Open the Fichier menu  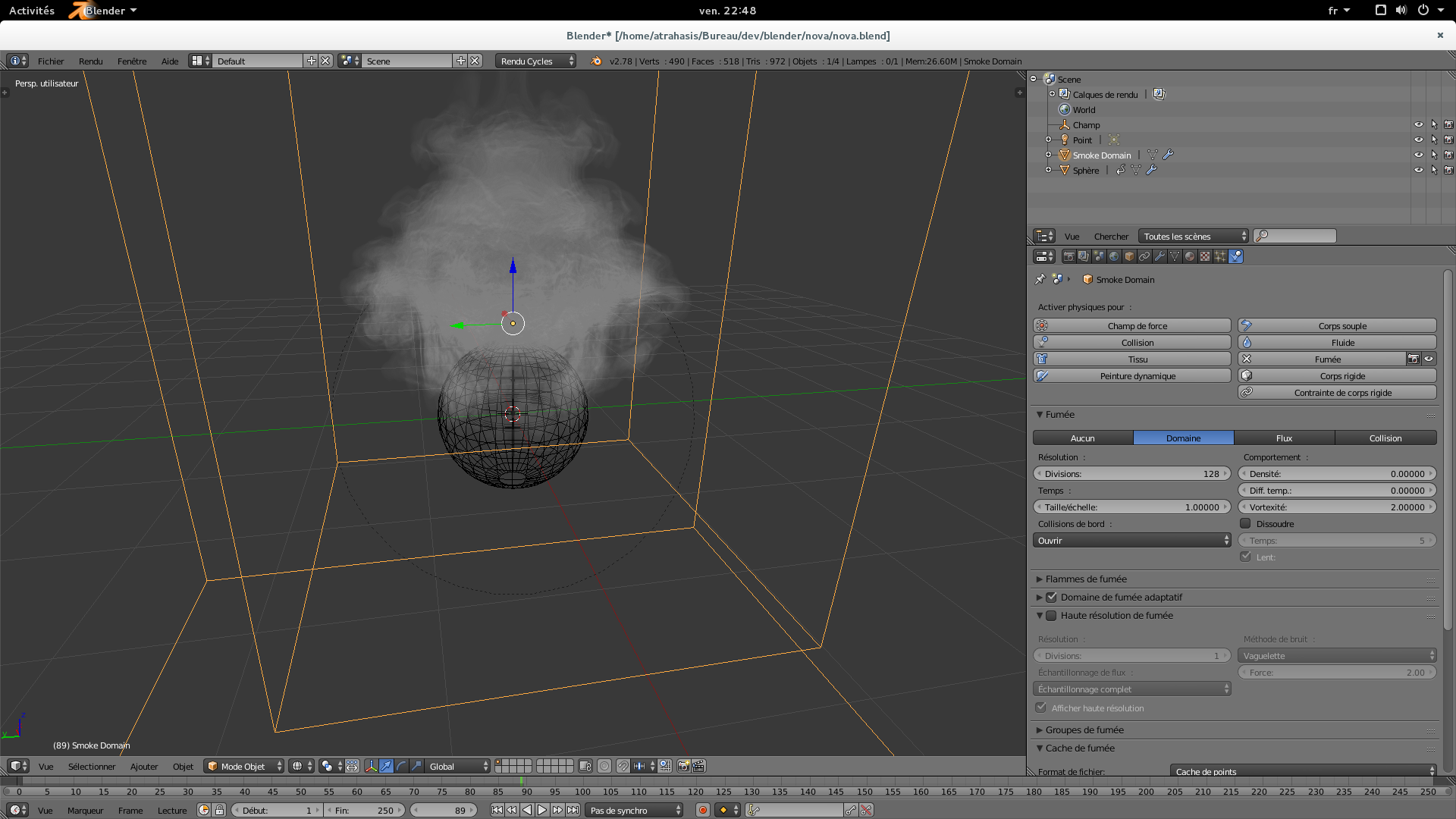point(51,61)
